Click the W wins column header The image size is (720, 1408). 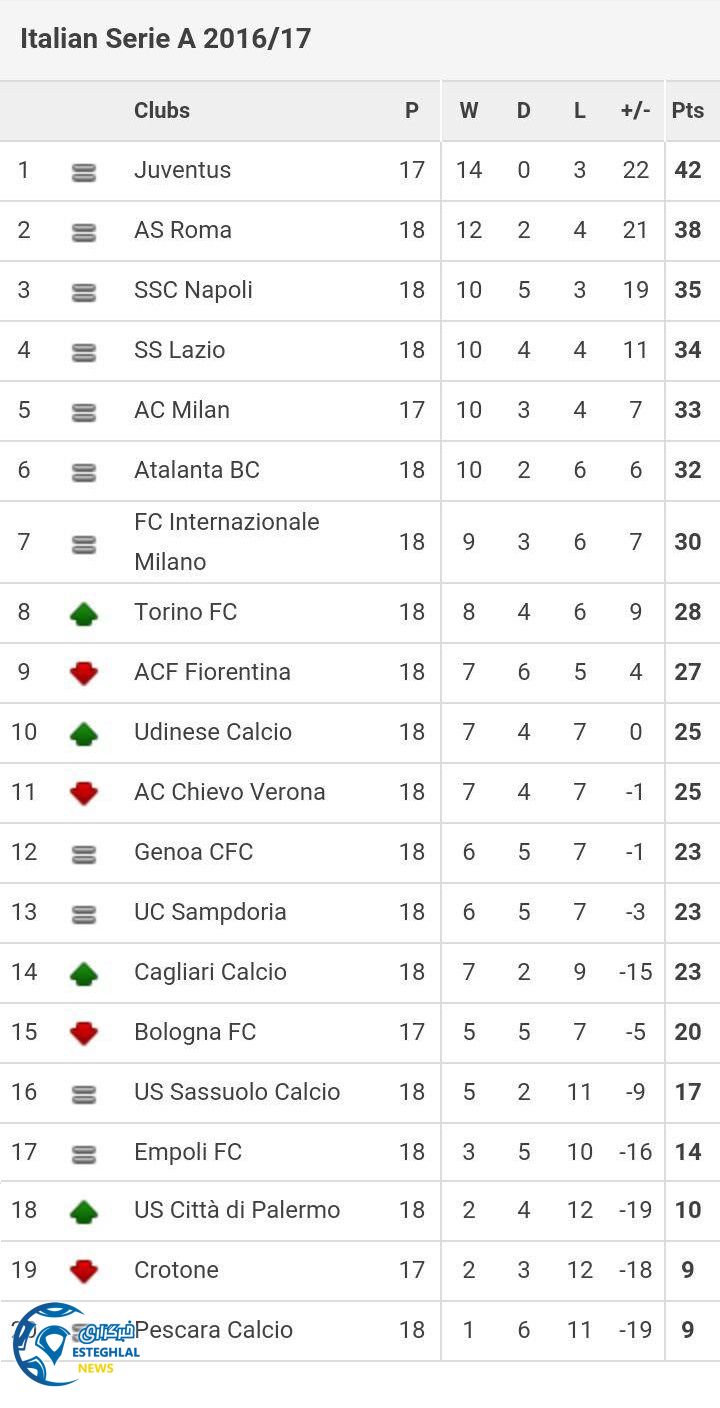468,111
